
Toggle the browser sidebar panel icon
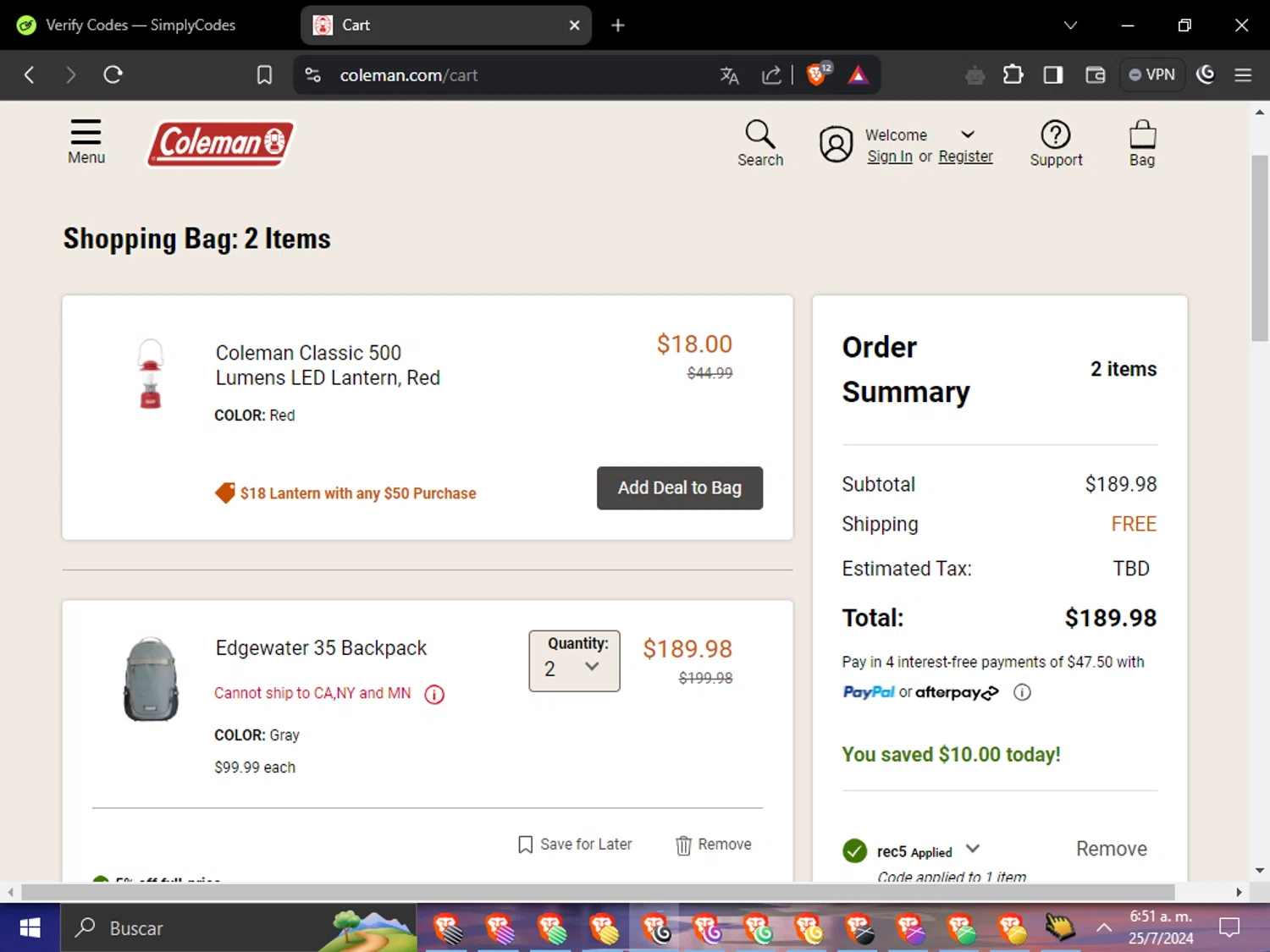[x=1053, y=74]
